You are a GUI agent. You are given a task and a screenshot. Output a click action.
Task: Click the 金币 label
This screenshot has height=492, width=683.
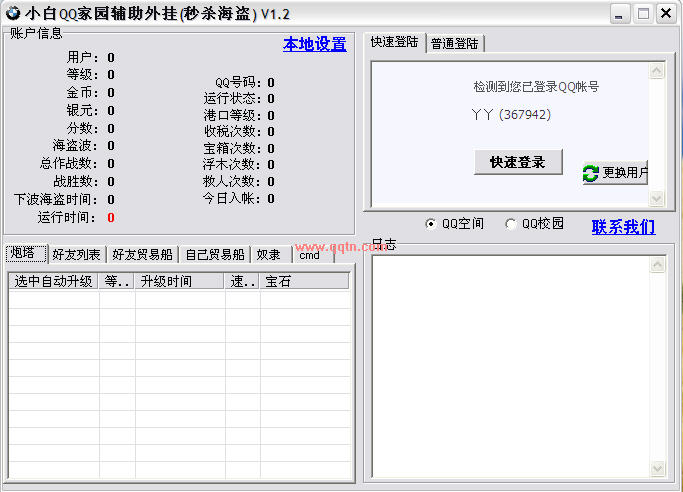point(82,92)
